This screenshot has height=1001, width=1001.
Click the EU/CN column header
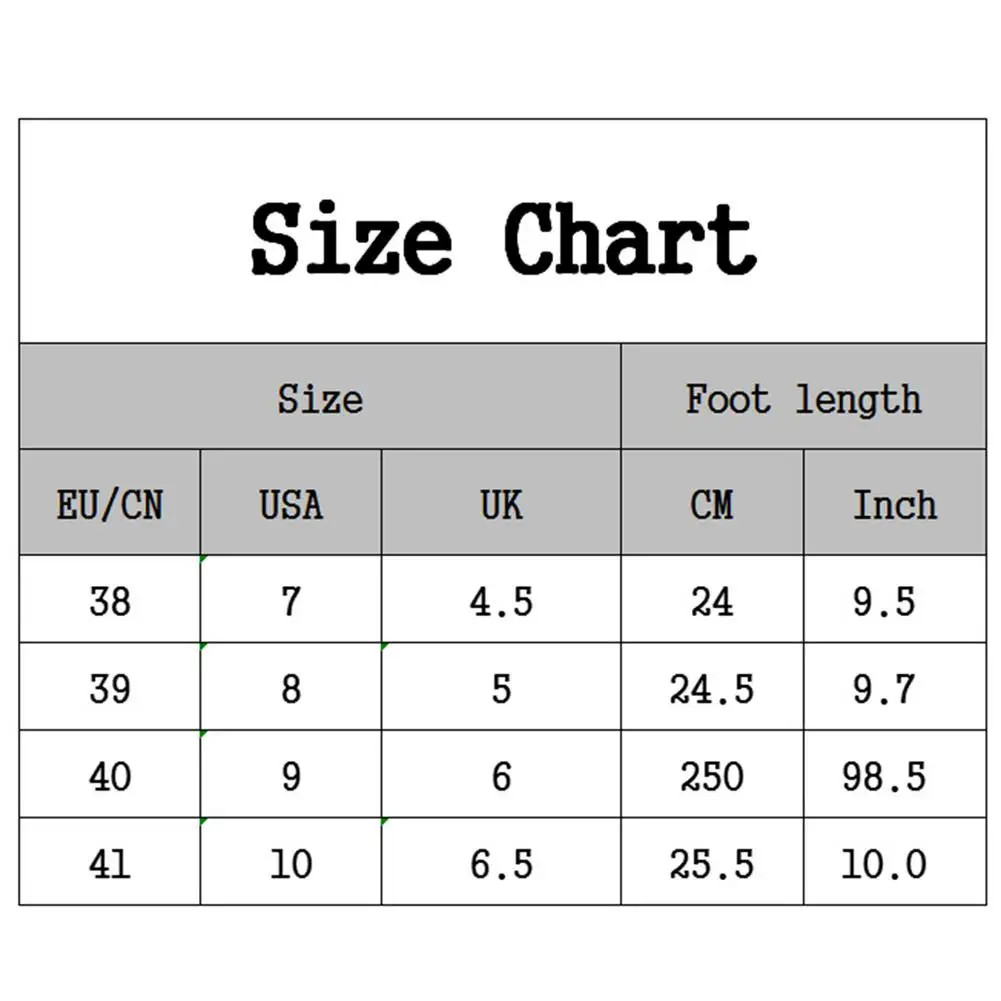click(x=110, y=504)
